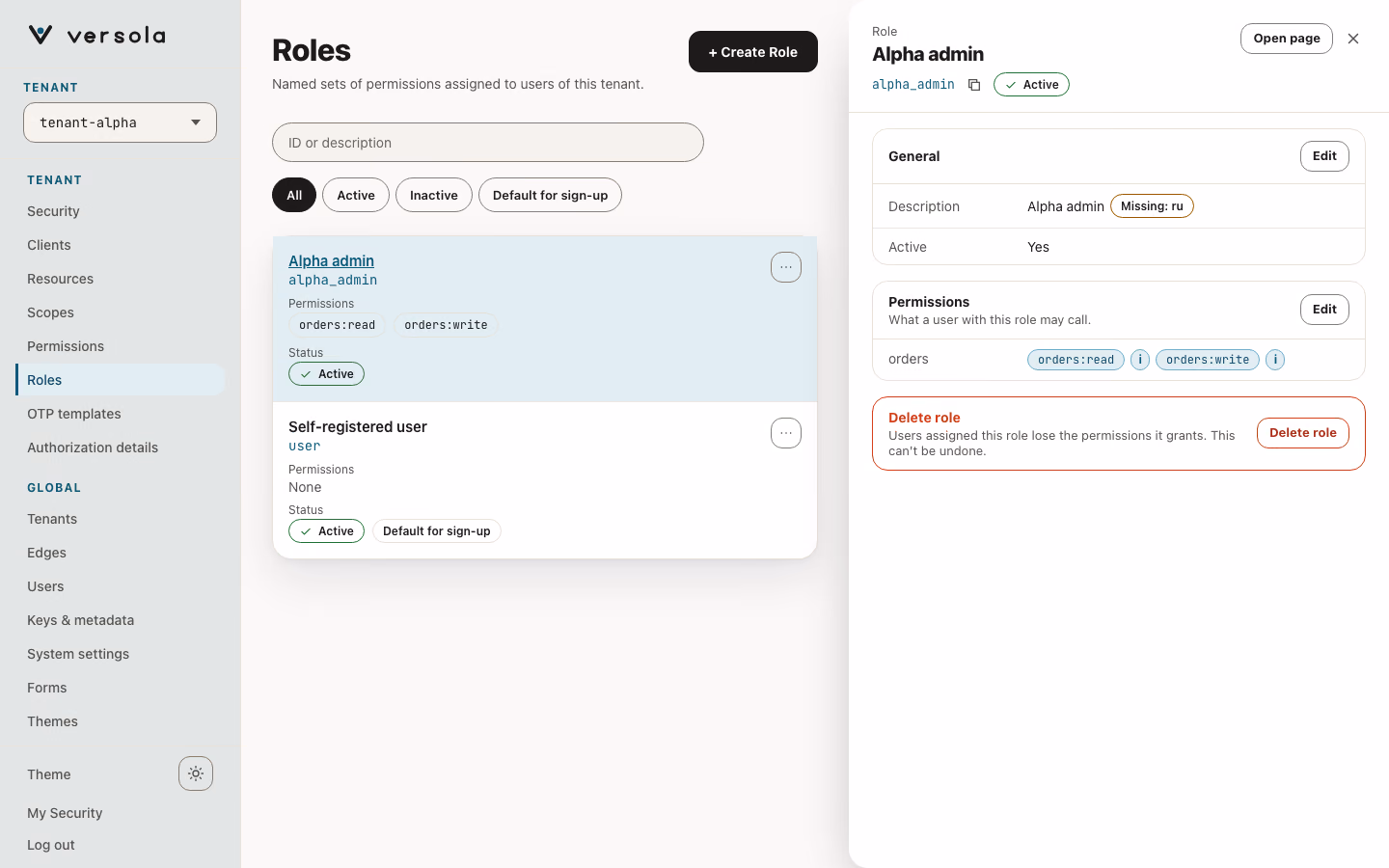The height and width of the screenshot is (868, 1389).
Task: Filter roles by All
Action: click(294, 195)
